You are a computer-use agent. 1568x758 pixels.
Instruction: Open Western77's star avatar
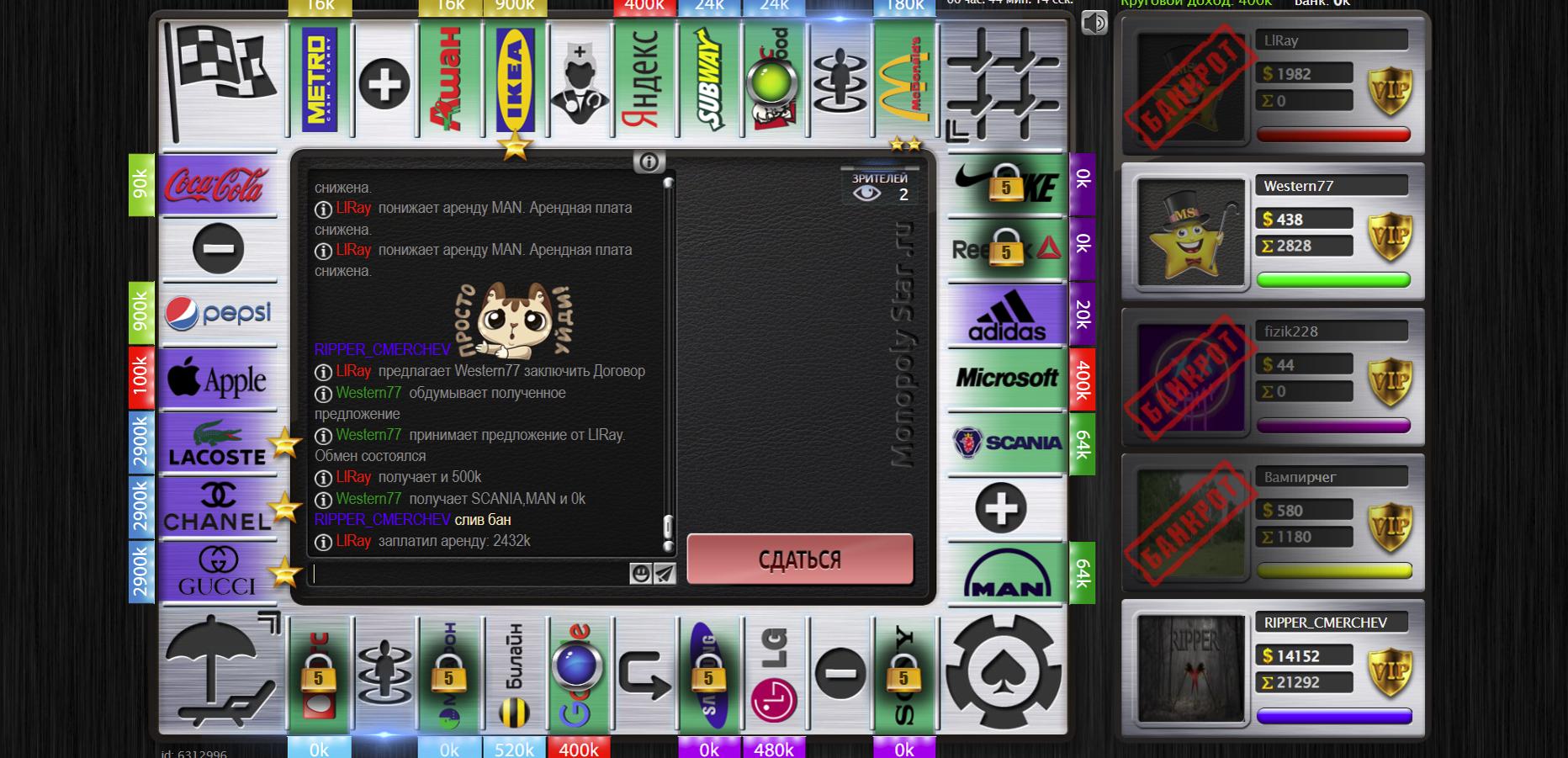coord(1190,232)
